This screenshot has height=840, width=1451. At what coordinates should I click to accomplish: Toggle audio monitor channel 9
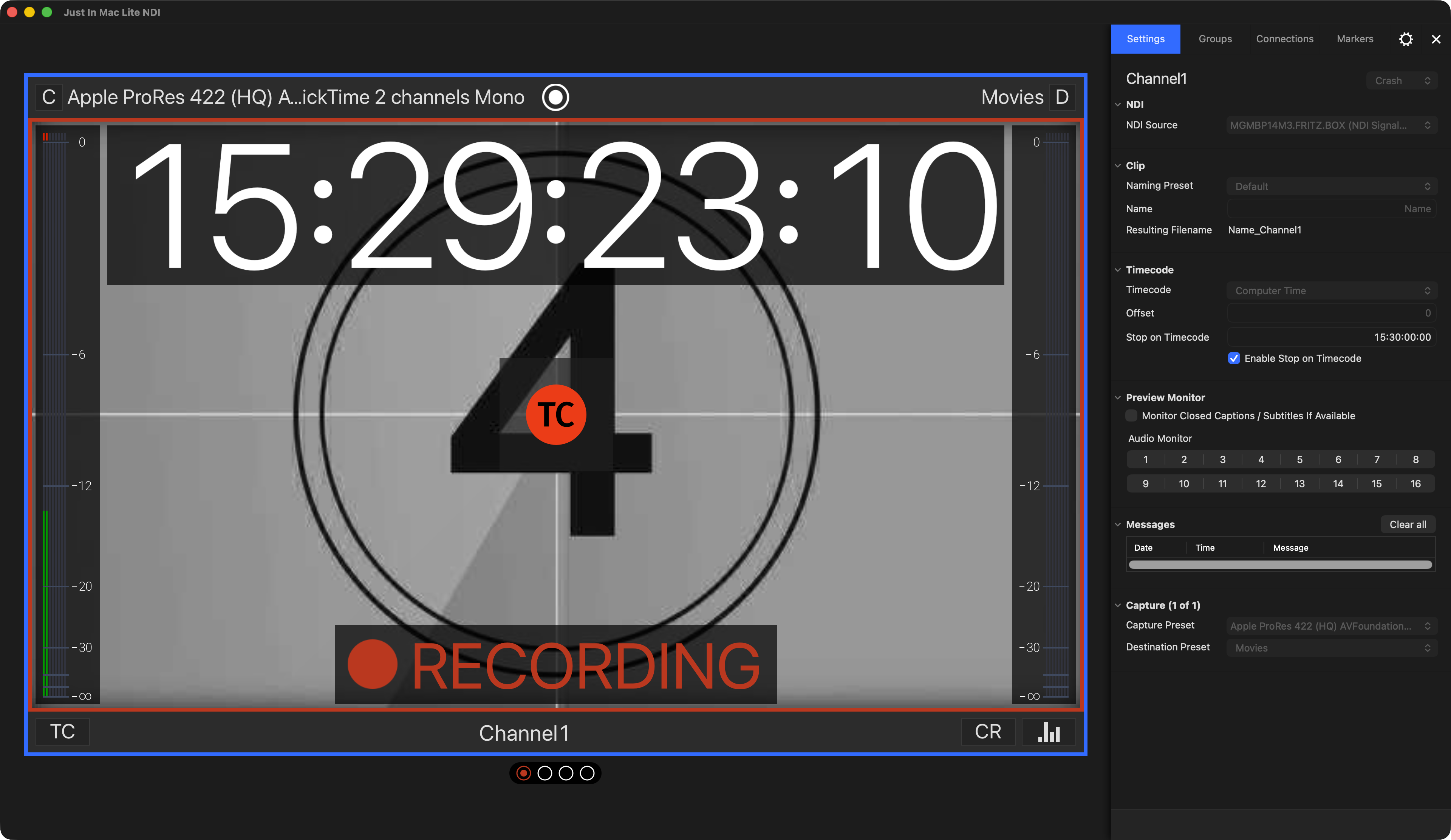point(1145,484)
